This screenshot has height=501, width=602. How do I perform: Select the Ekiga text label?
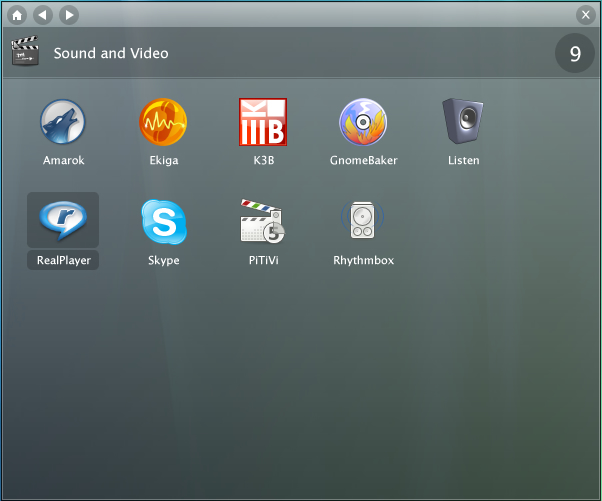coord(164,160)
